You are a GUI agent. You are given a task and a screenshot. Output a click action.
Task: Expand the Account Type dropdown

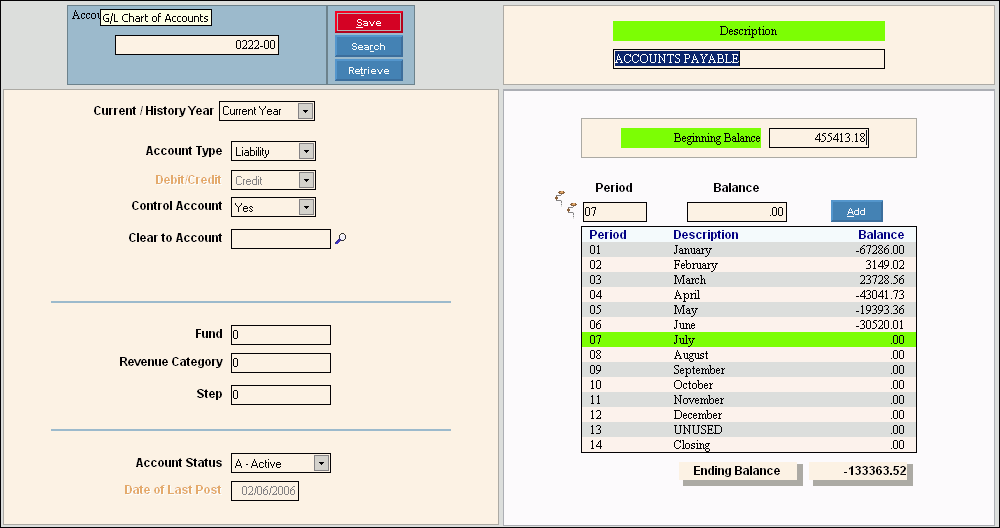[306, 151]
